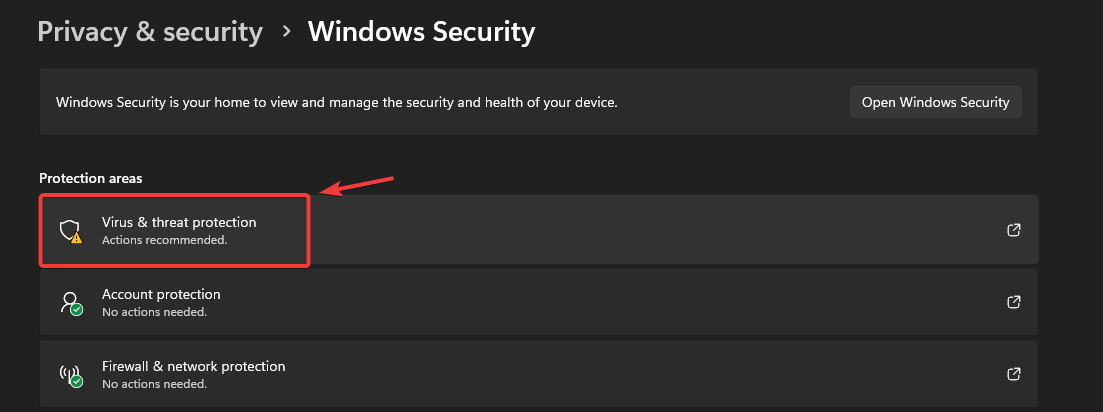Click the Firewall & network protection antenna icon
This screenshot has width=1103, height=412.
coord(68,374)
